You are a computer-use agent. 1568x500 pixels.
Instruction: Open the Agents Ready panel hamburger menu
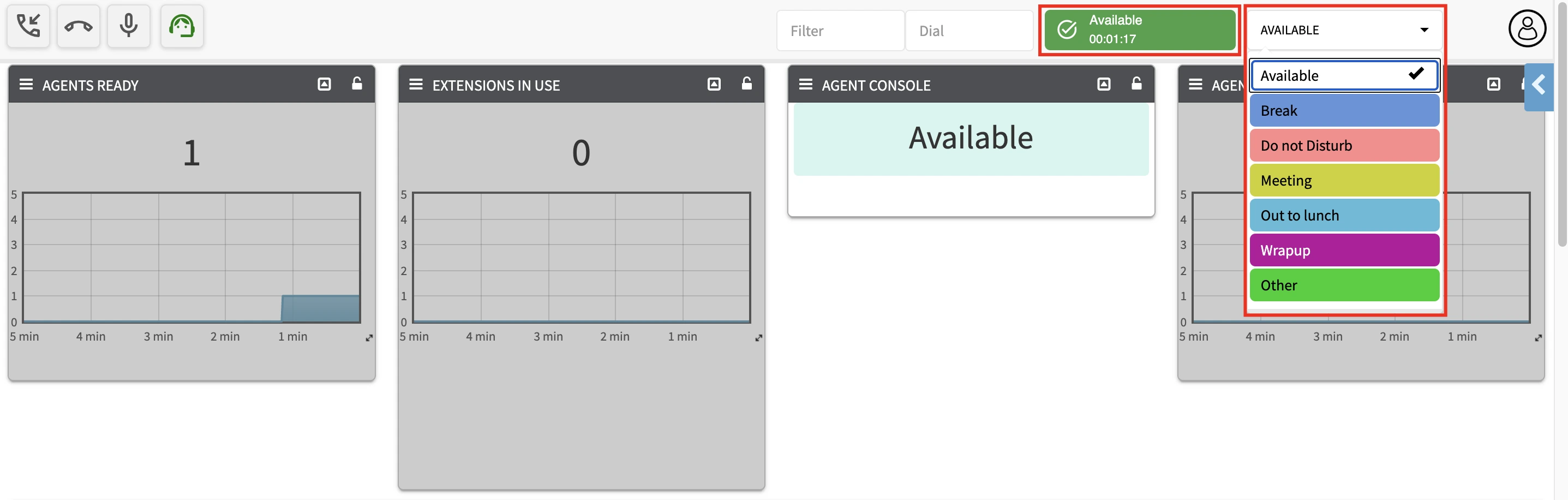pyautogui.click(x=26, y=85)
